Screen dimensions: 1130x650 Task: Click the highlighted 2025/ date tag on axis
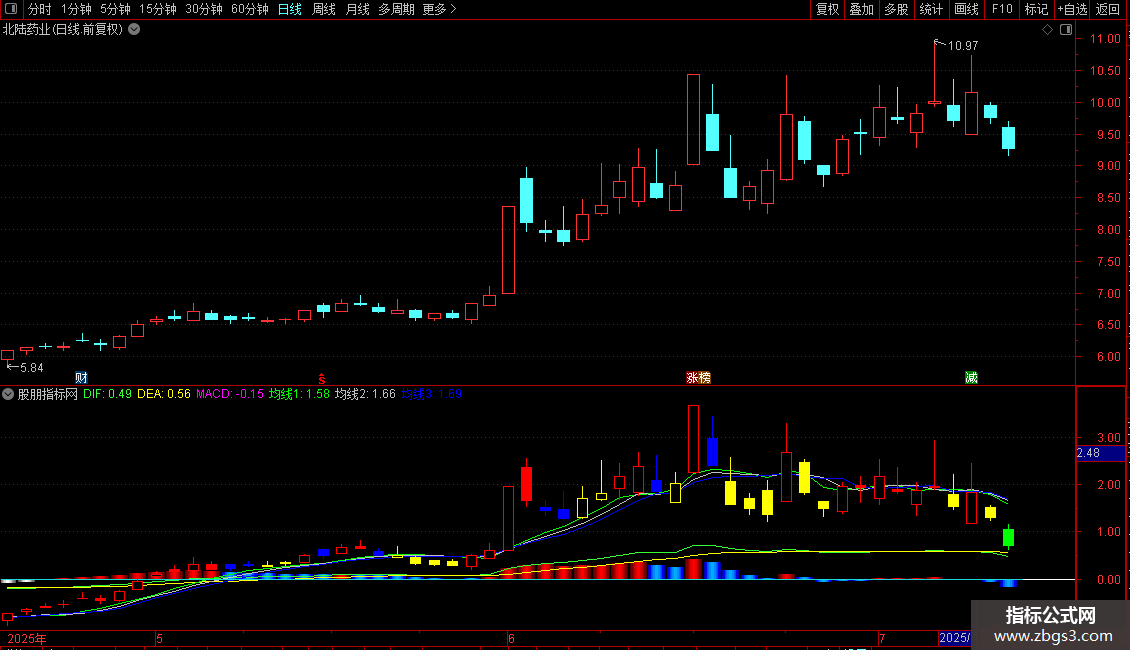(955, 638)
